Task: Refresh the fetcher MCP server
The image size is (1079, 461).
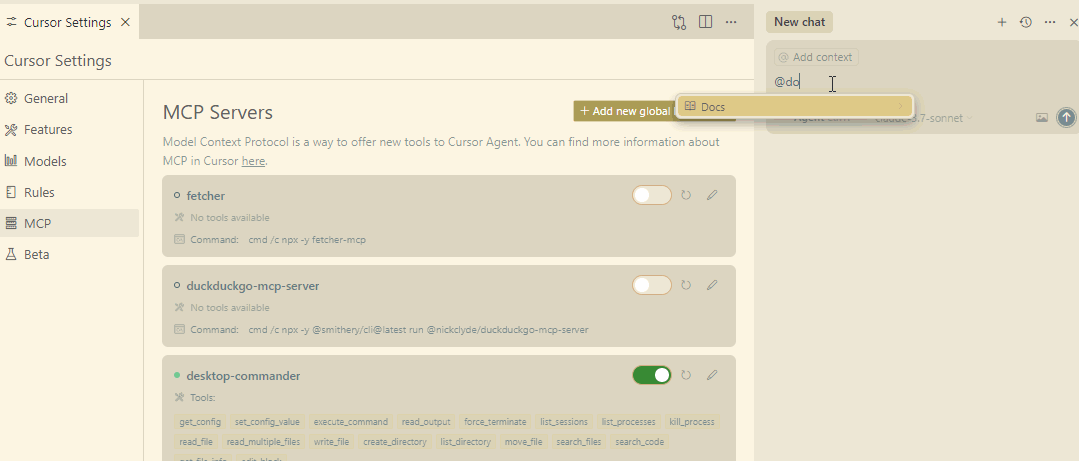Action: (686, 195)
